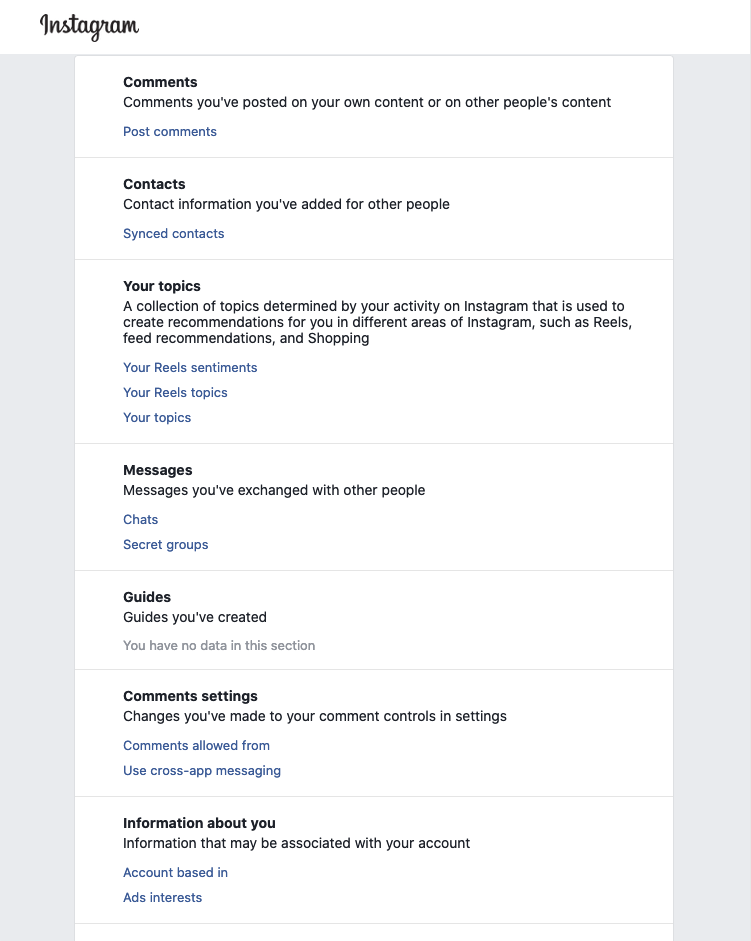The width and height of the screenshot is (751, 941).
Task: Click the bold Your topics section heading
Action: [x=162, y=286]
